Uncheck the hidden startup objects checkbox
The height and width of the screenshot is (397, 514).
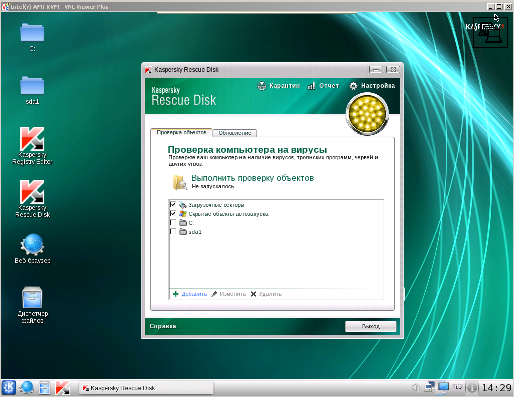click(x=173, y=214)
